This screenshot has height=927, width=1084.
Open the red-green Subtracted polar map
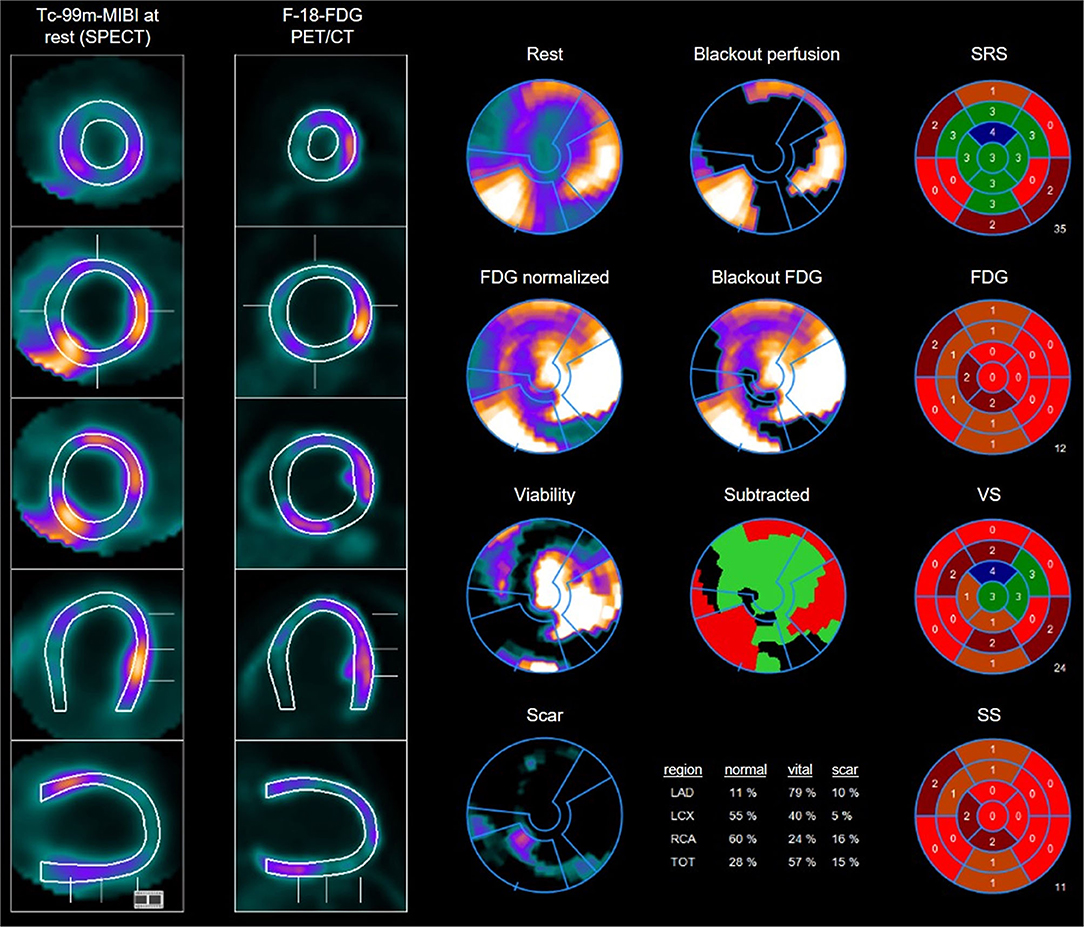point(767,596)
